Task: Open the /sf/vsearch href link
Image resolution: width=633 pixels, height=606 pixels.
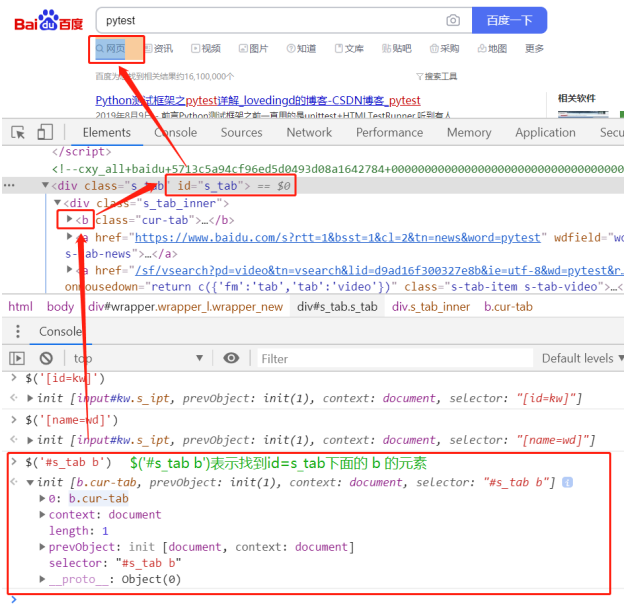Action: coord(379,270)
